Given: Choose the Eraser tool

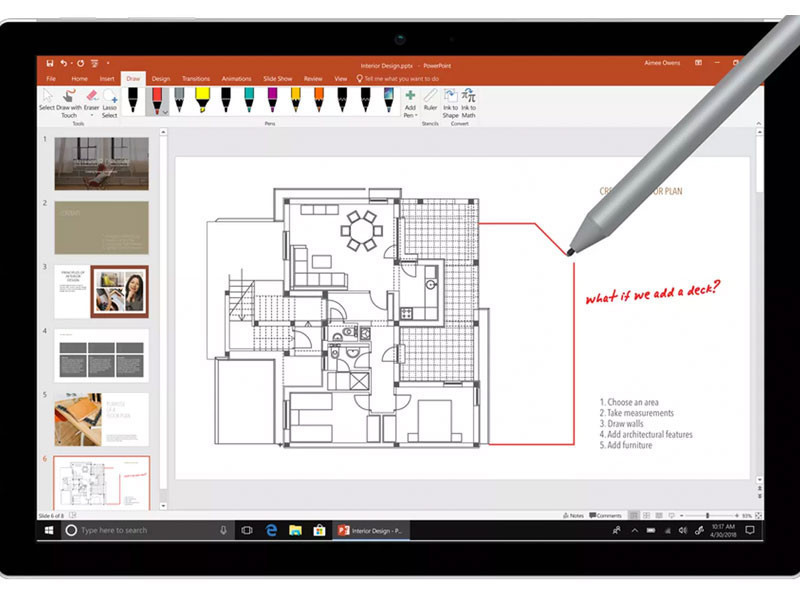Looking at the screenshot, I should (x=89, y=98).
